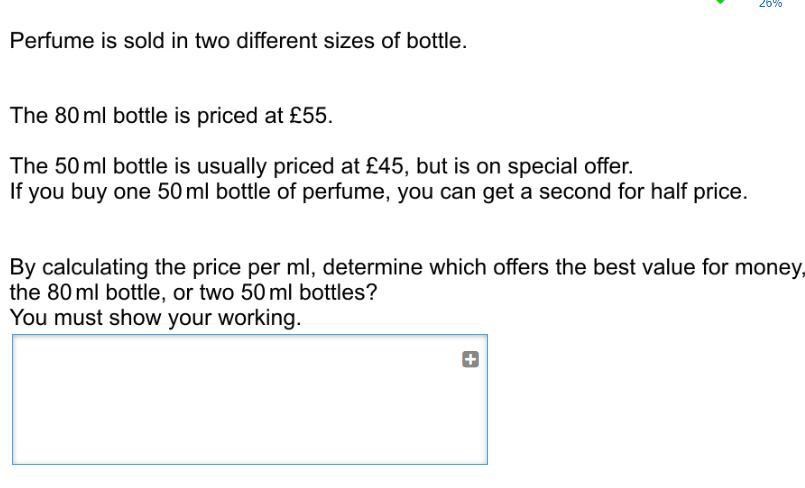Click the 'second for half price' text
The image size is (805, 488).
tap(643, 191)
